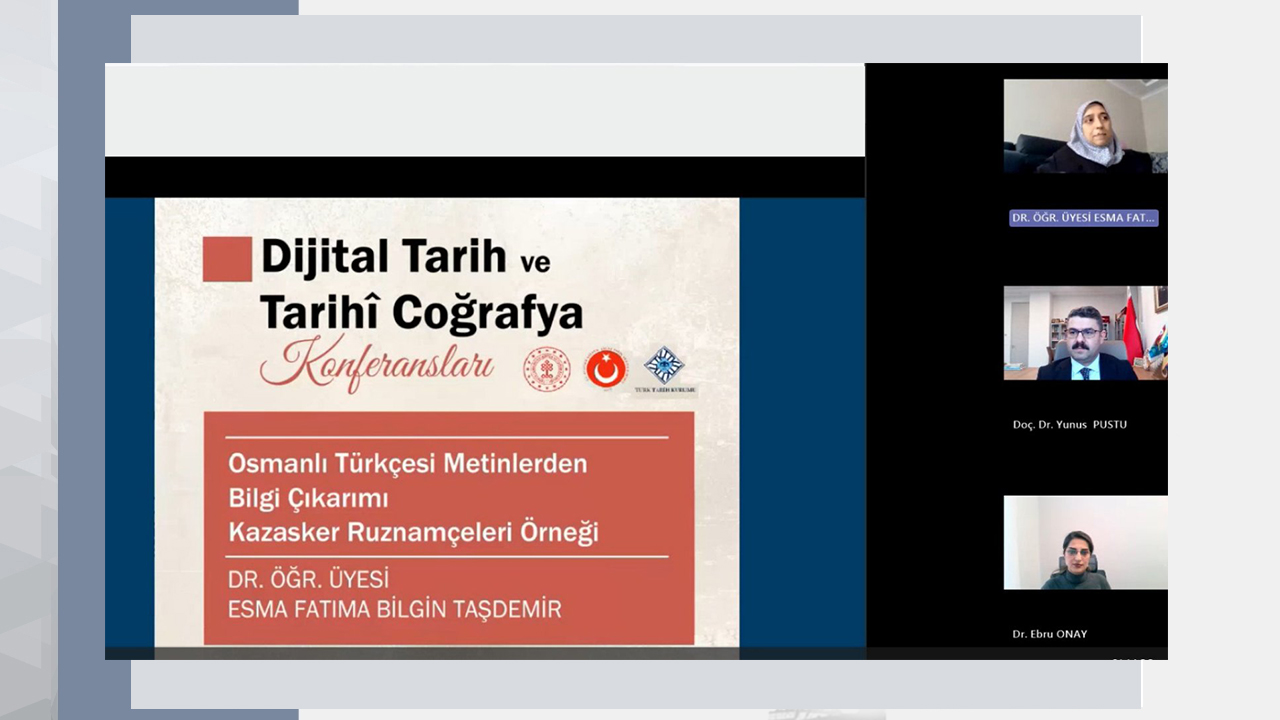The width and height of the screenshot is (1280, 720).
Task: Click the 'Kazasker Ruznamçeleri Örneği' subtitle line
Action: coord(446,532)
